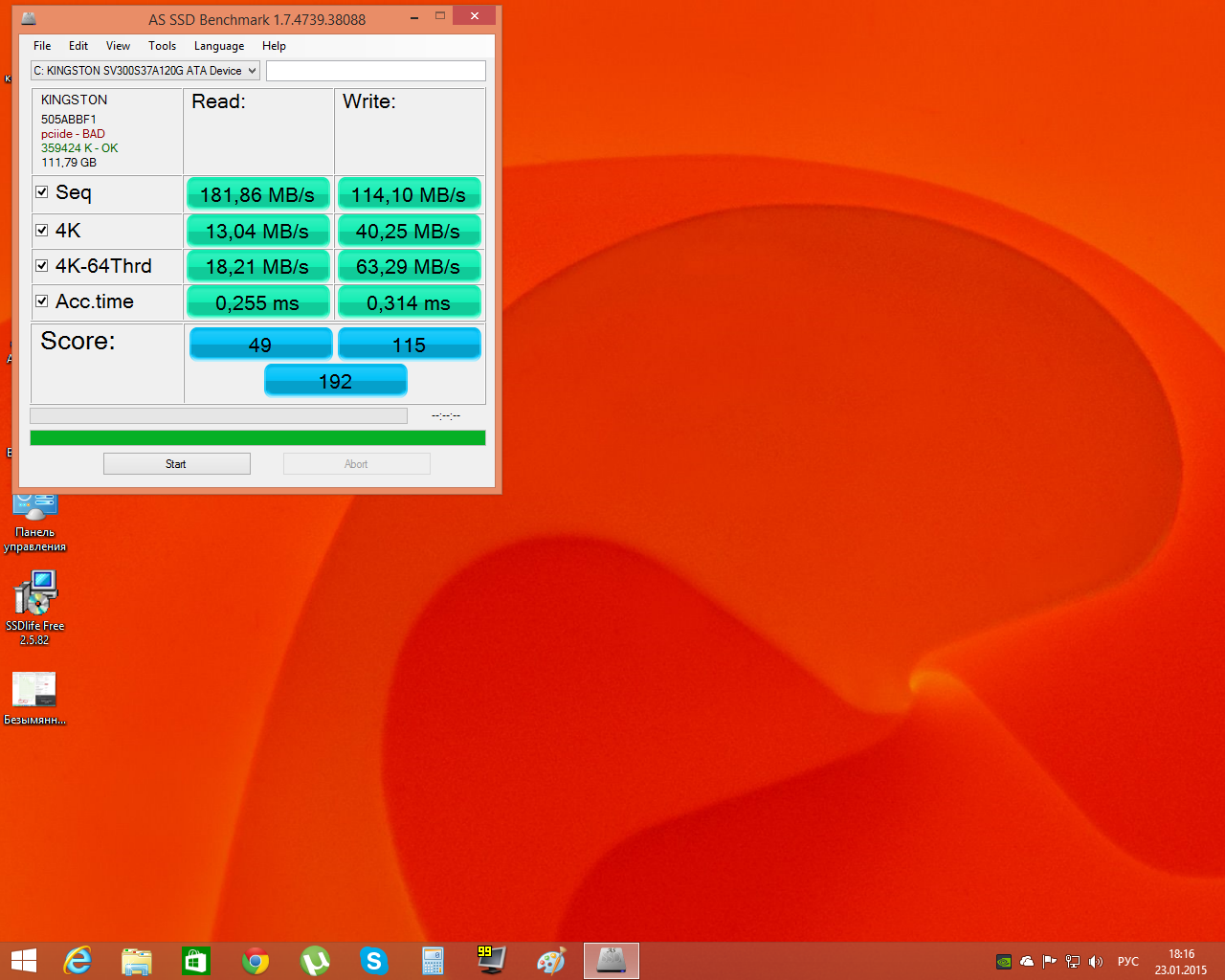Click the cloud icon in the system tray
Image resolution: width=1225 pixels, height=980 pixels.
(x=1027, y=962)
